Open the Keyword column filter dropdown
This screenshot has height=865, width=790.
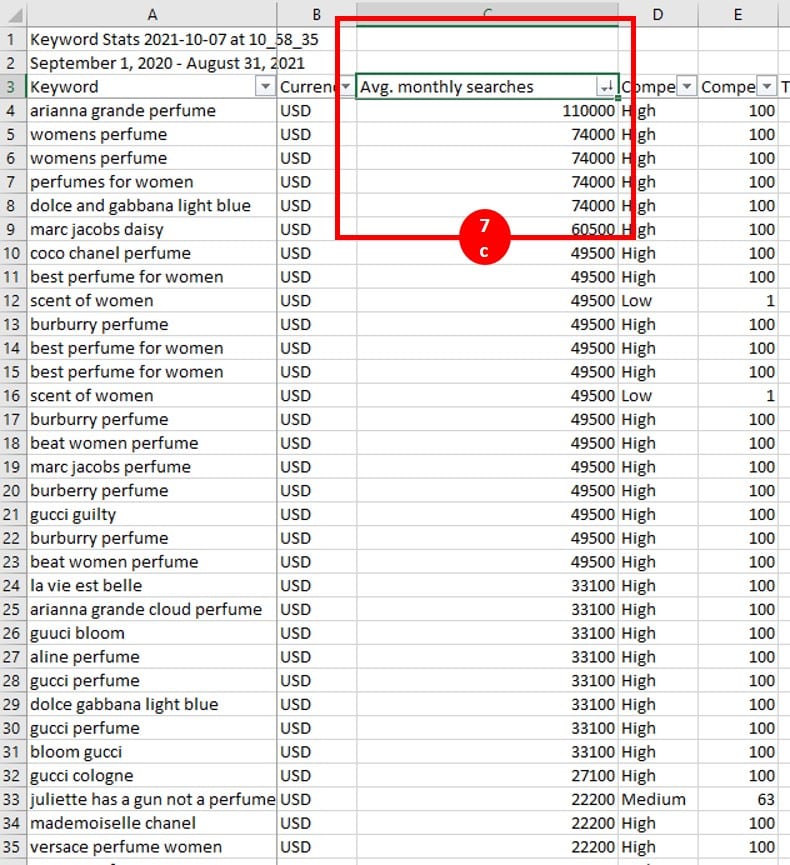click(x=265, y=87)
